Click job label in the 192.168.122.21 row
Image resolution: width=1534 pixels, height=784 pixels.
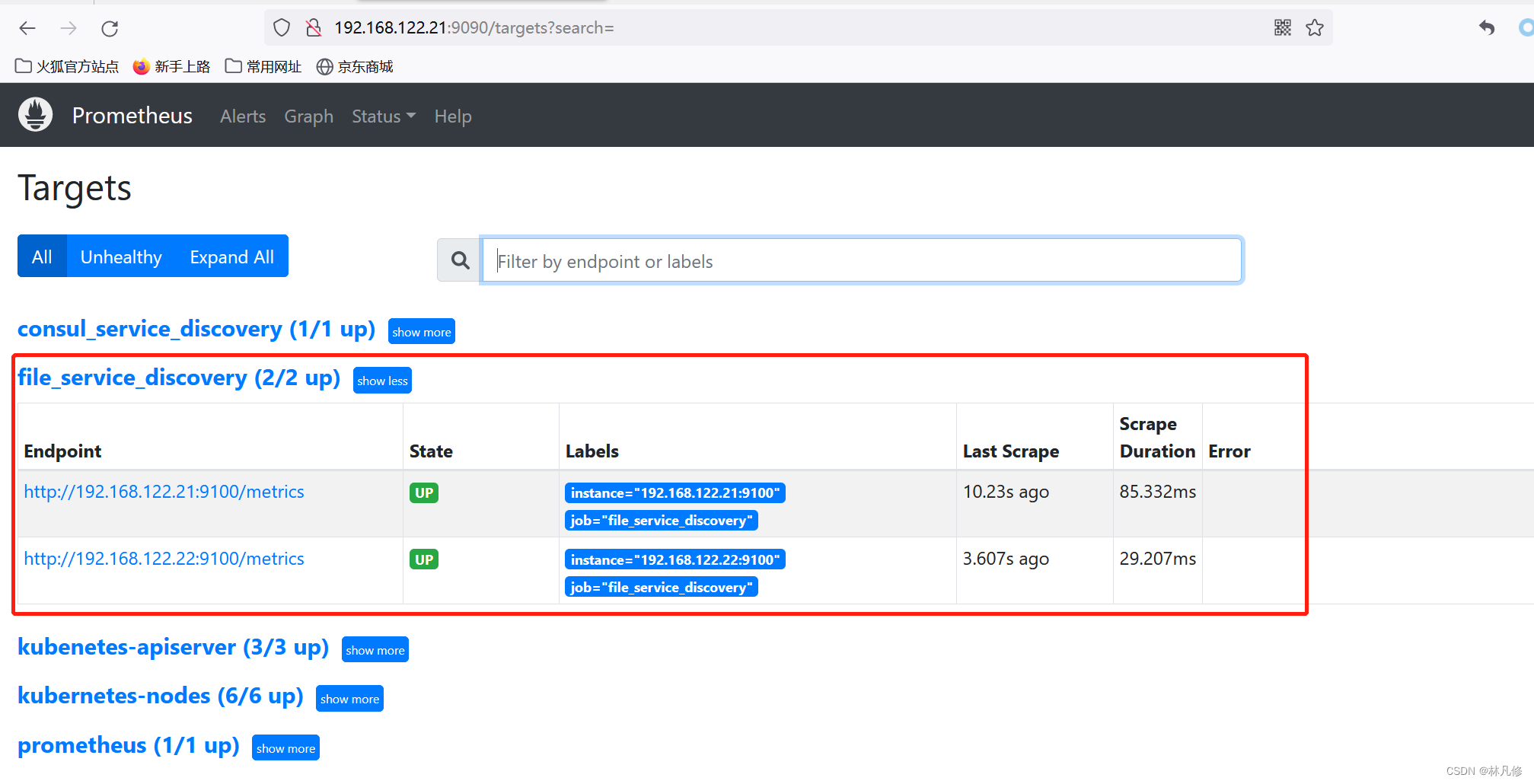click(x=662, y=520)
